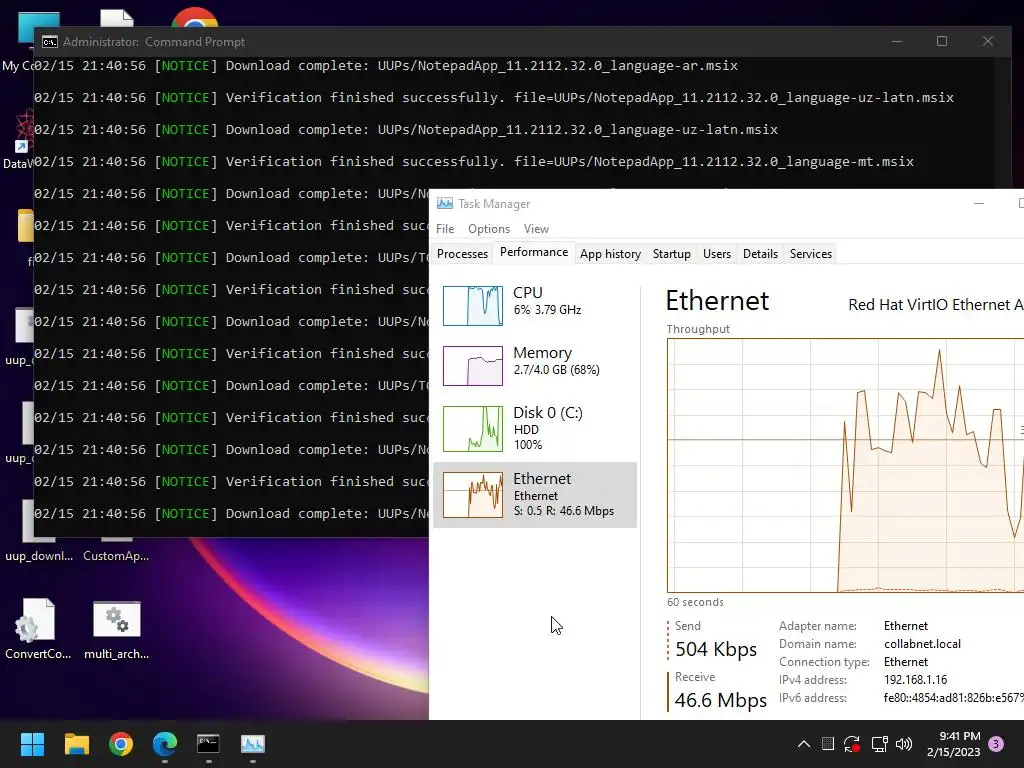Image resolution: width=1024 pixels, height=768 pixels.
Task: Minimize the Command Prompt window
Action: (x=897, y=41)
